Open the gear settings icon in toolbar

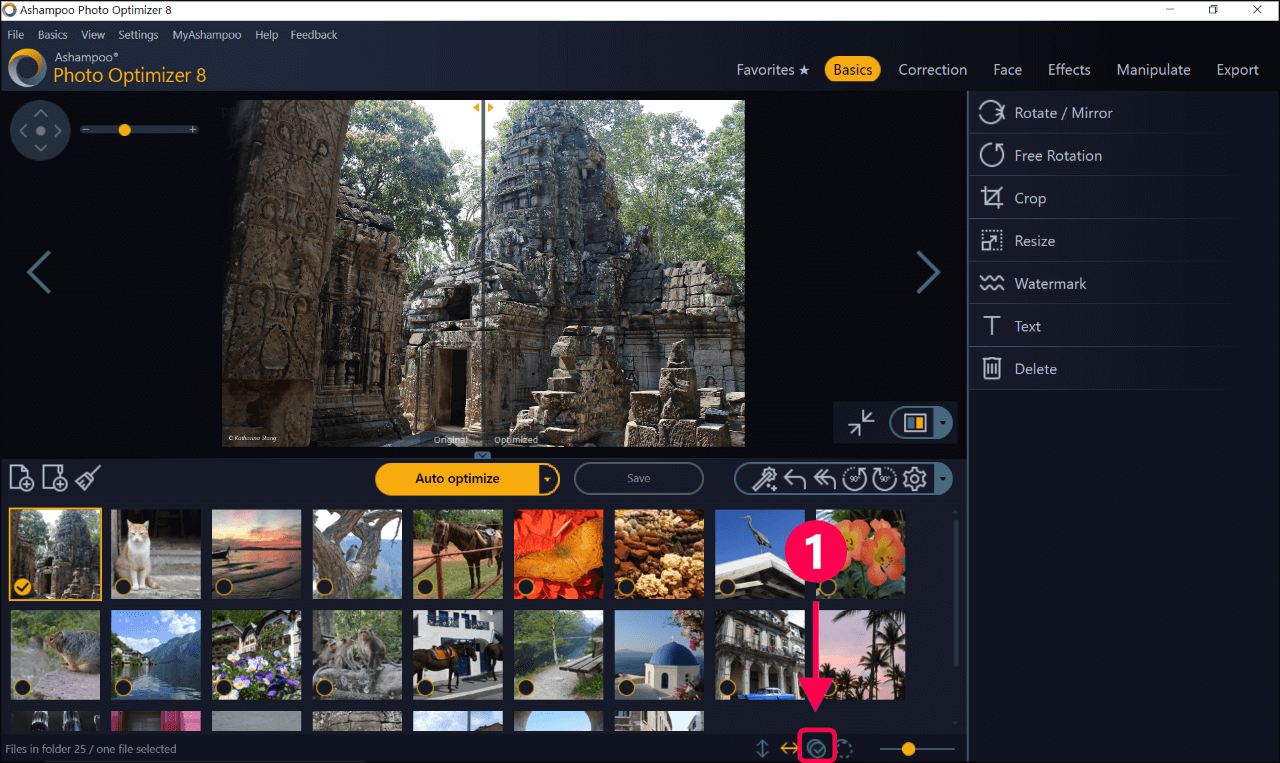(x=914, y=479)
